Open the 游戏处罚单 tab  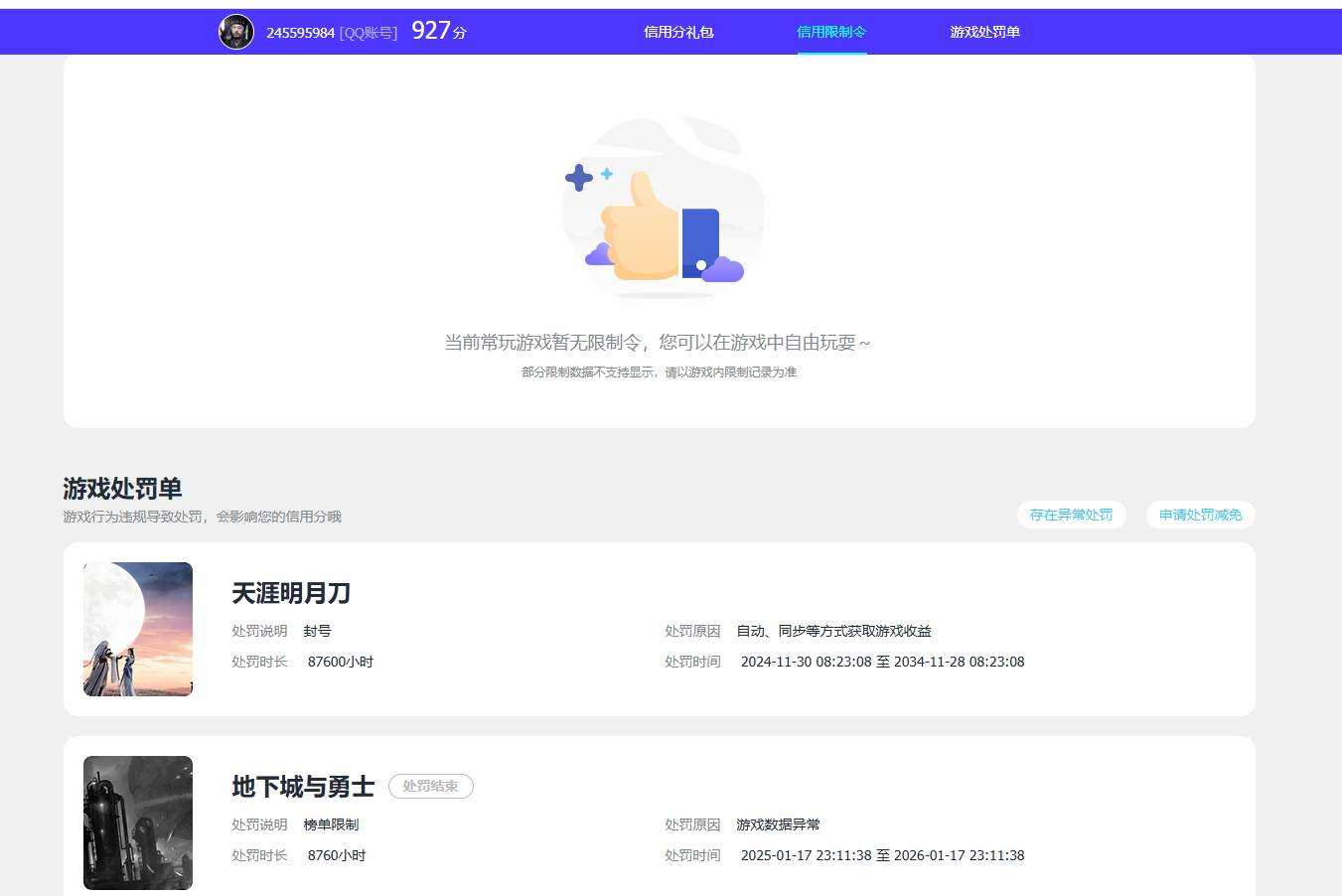(x=984, y=32)
